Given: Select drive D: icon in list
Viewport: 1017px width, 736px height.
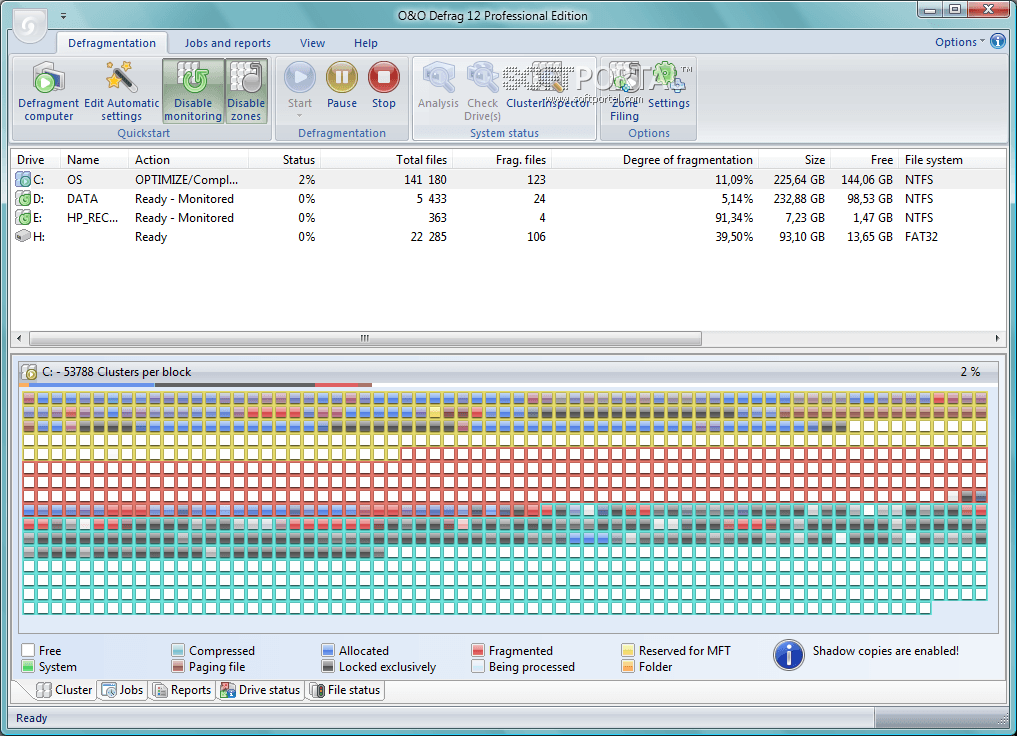Looking at the screenshot, I should point(23,198).
